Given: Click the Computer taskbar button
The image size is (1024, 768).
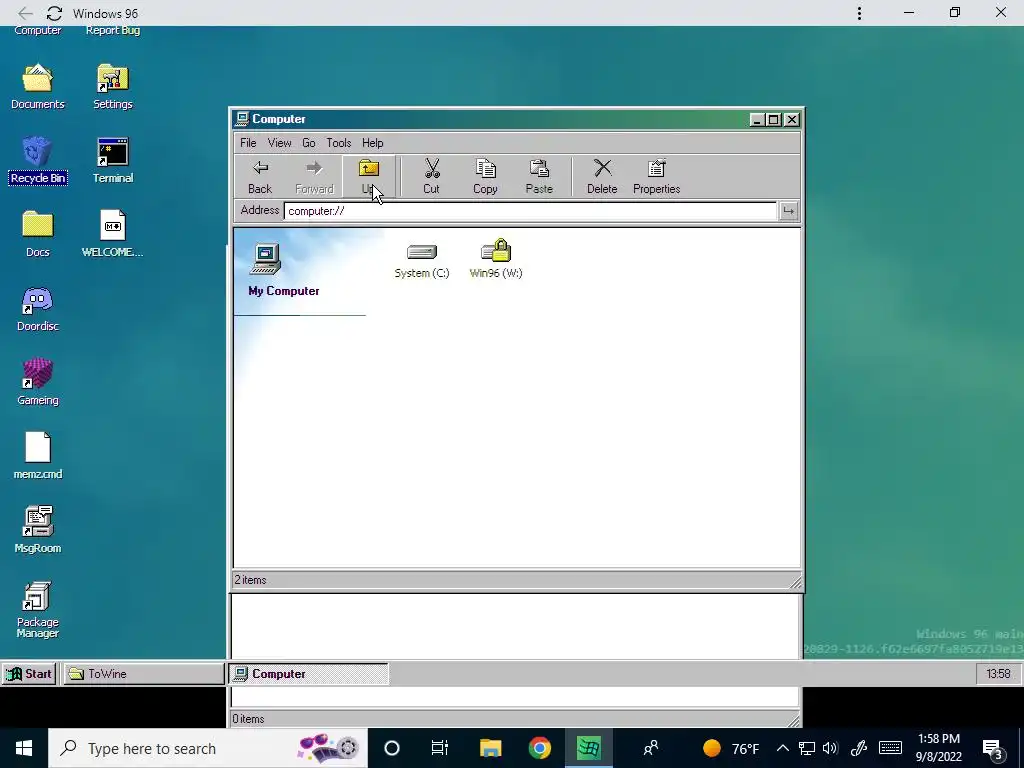Looking at the screenshot, I should [x=308, y=674].
